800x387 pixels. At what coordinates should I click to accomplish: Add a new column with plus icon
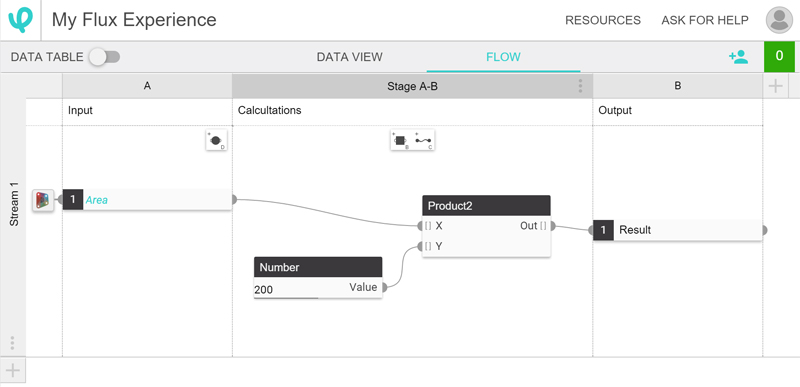pos(775,86)
